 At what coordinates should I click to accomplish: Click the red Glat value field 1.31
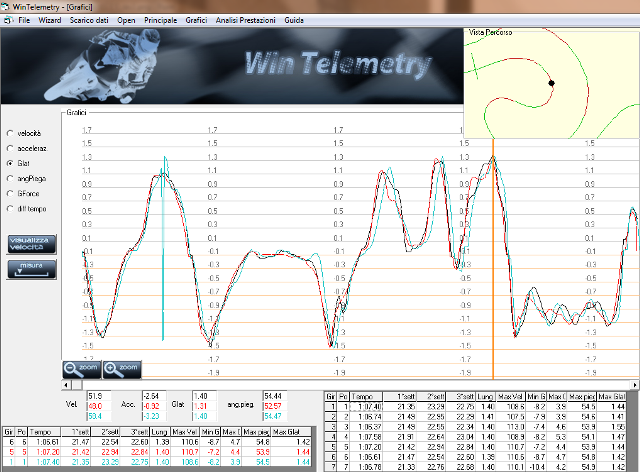[204, 406]
